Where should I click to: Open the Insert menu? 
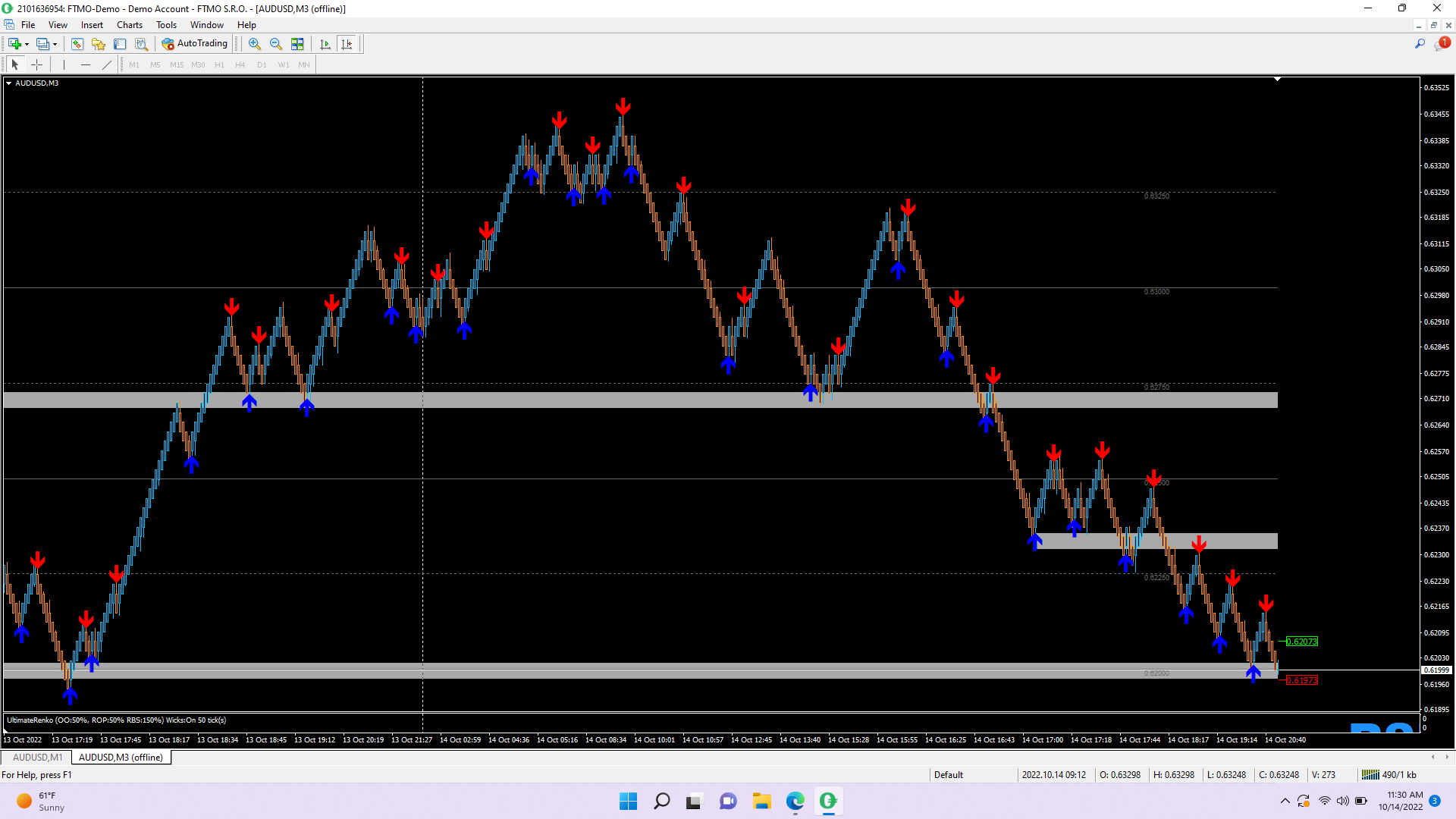click(92, 25)
